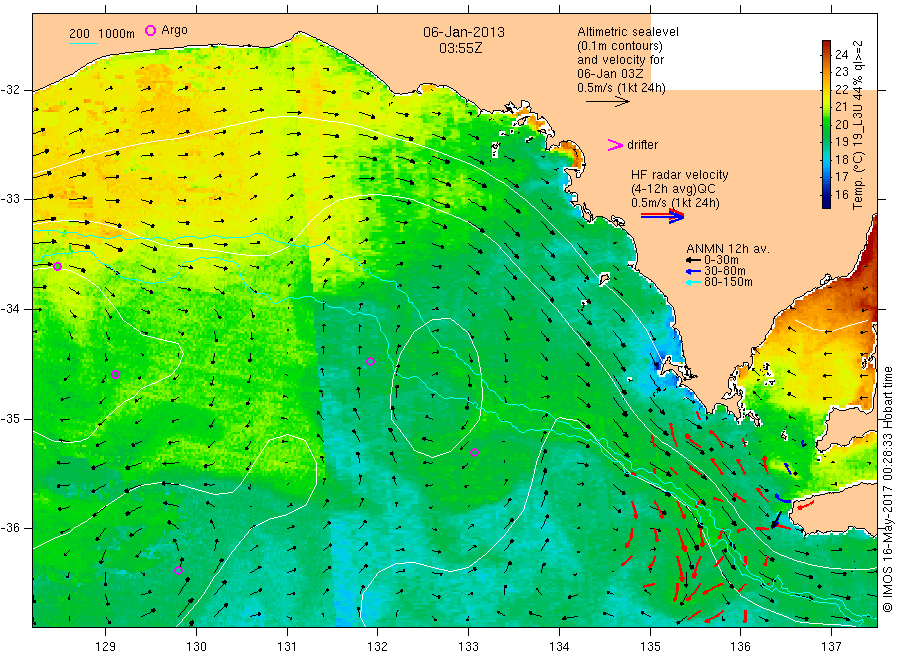Click the latitude label -36
This screenshot has height=660, width=900.
point(10,527)
